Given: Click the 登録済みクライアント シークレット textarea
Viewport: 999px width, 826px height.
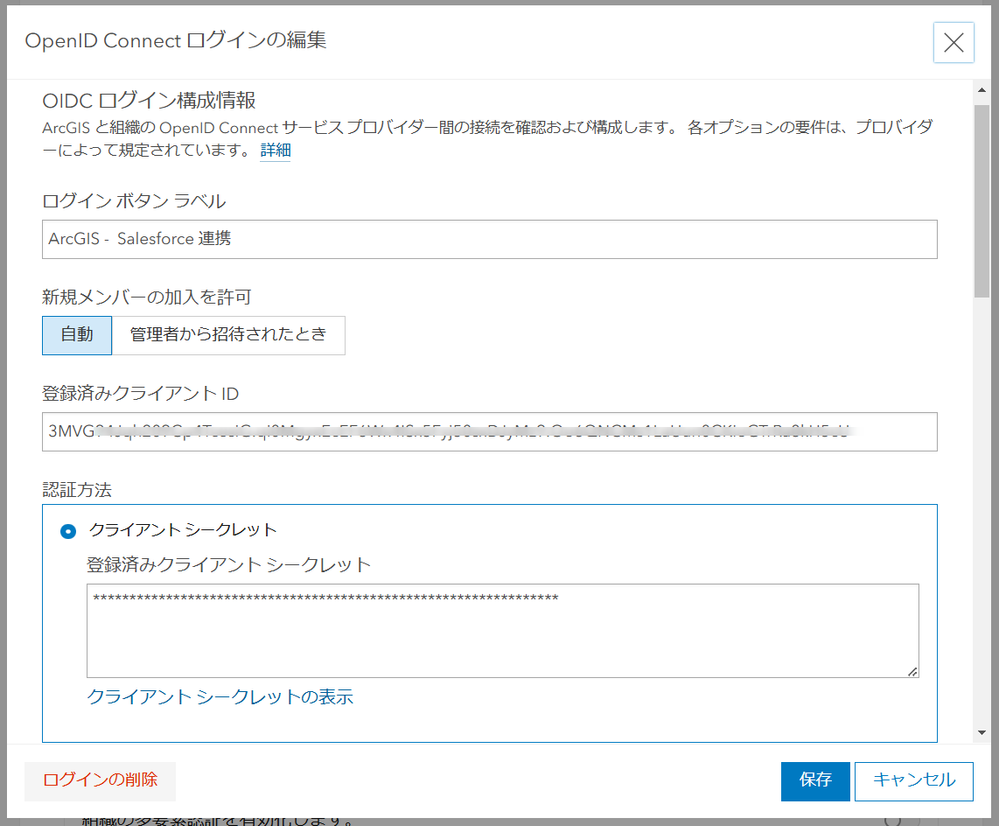Looking at the screenshot, I should point(502,631).
